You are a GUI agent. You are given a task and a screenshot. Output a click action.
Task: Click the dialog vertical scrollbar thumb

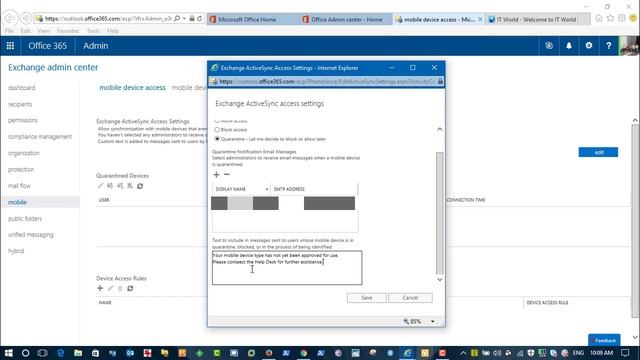click(x=440, y=213)
